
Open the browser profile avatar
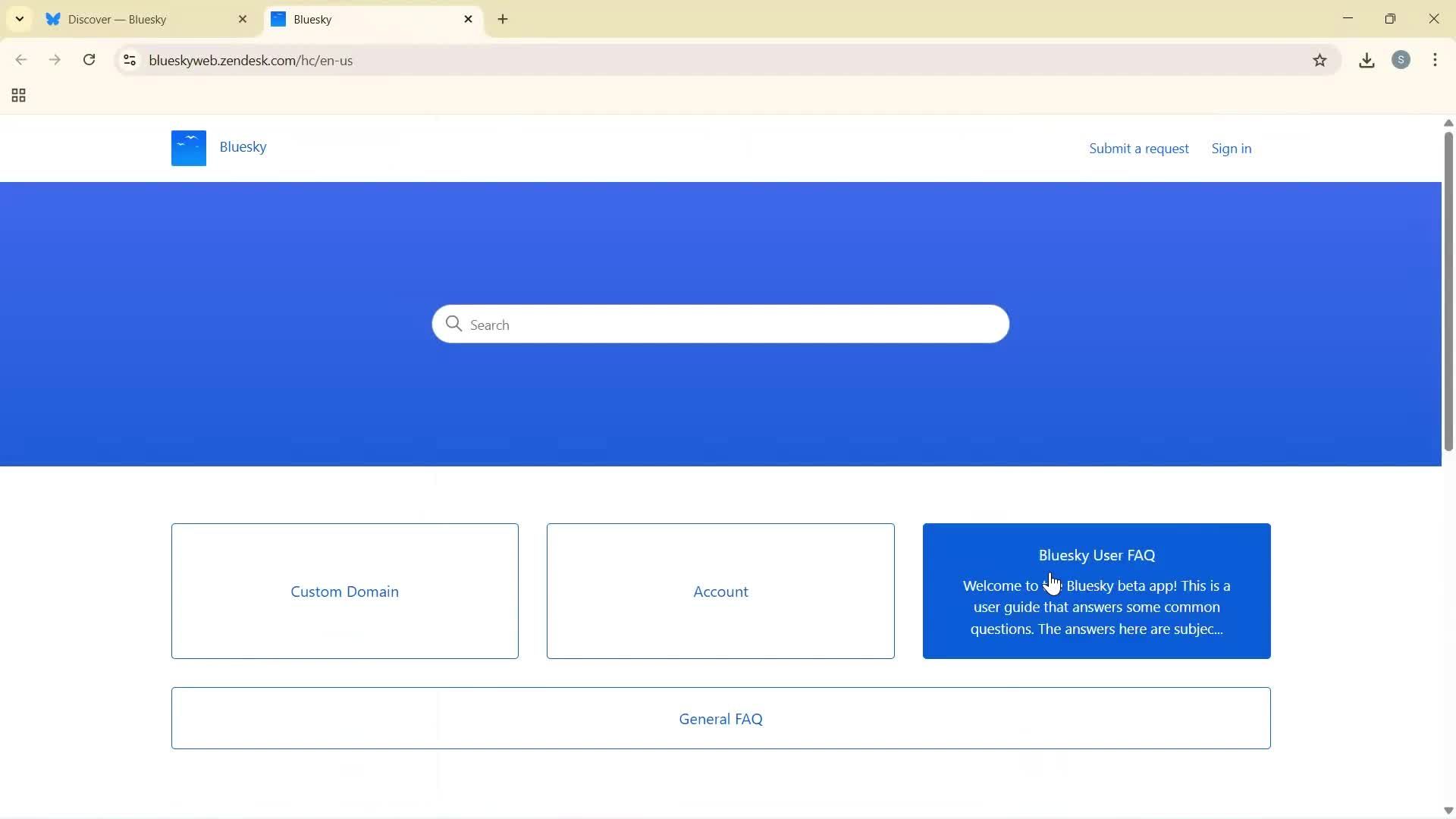pyautogui.click(x=1401, y=60)
